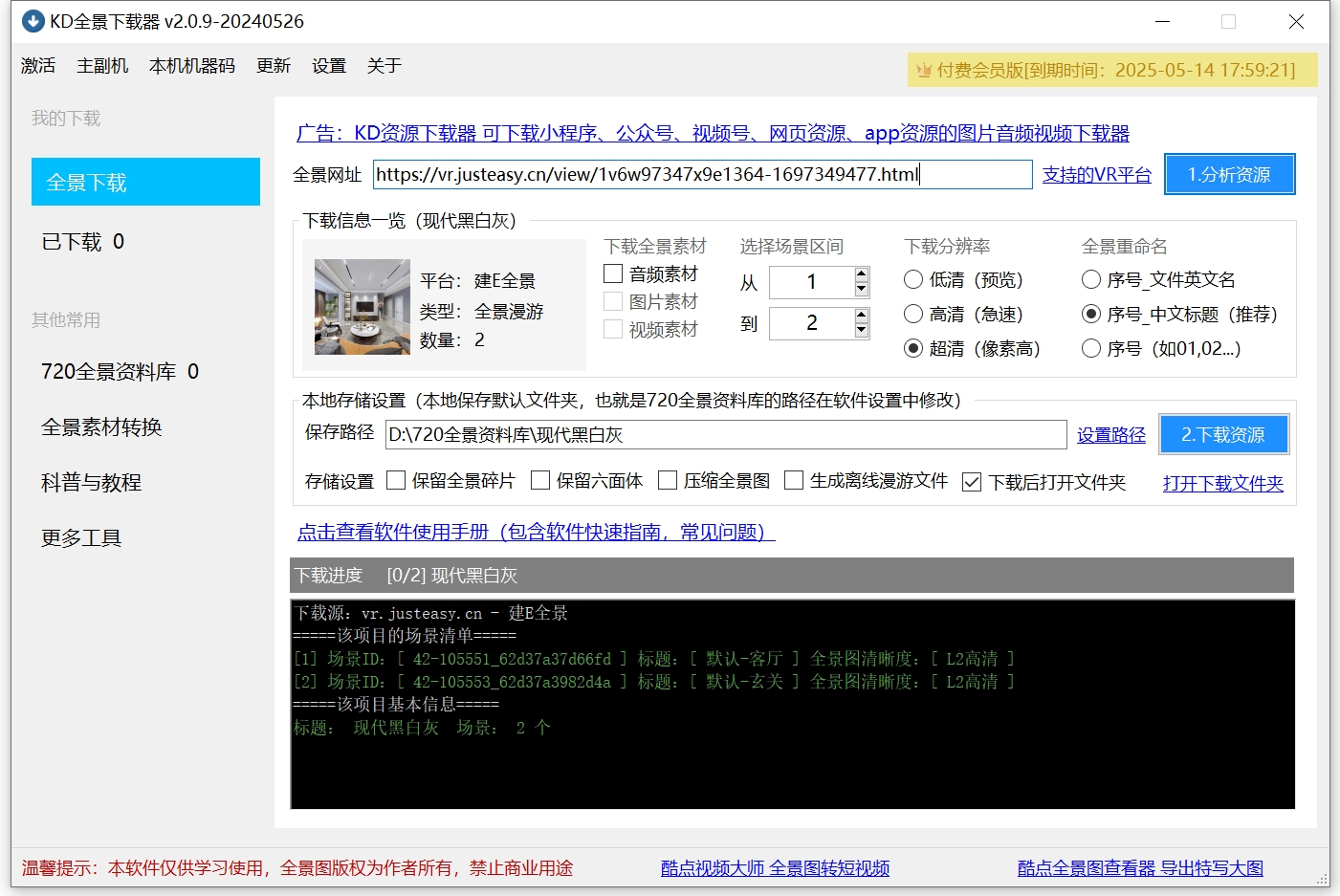Image resolution: width=1340 pixels, height=896 pixels.
Task: Open the 设置 menu
Action: 328,66
